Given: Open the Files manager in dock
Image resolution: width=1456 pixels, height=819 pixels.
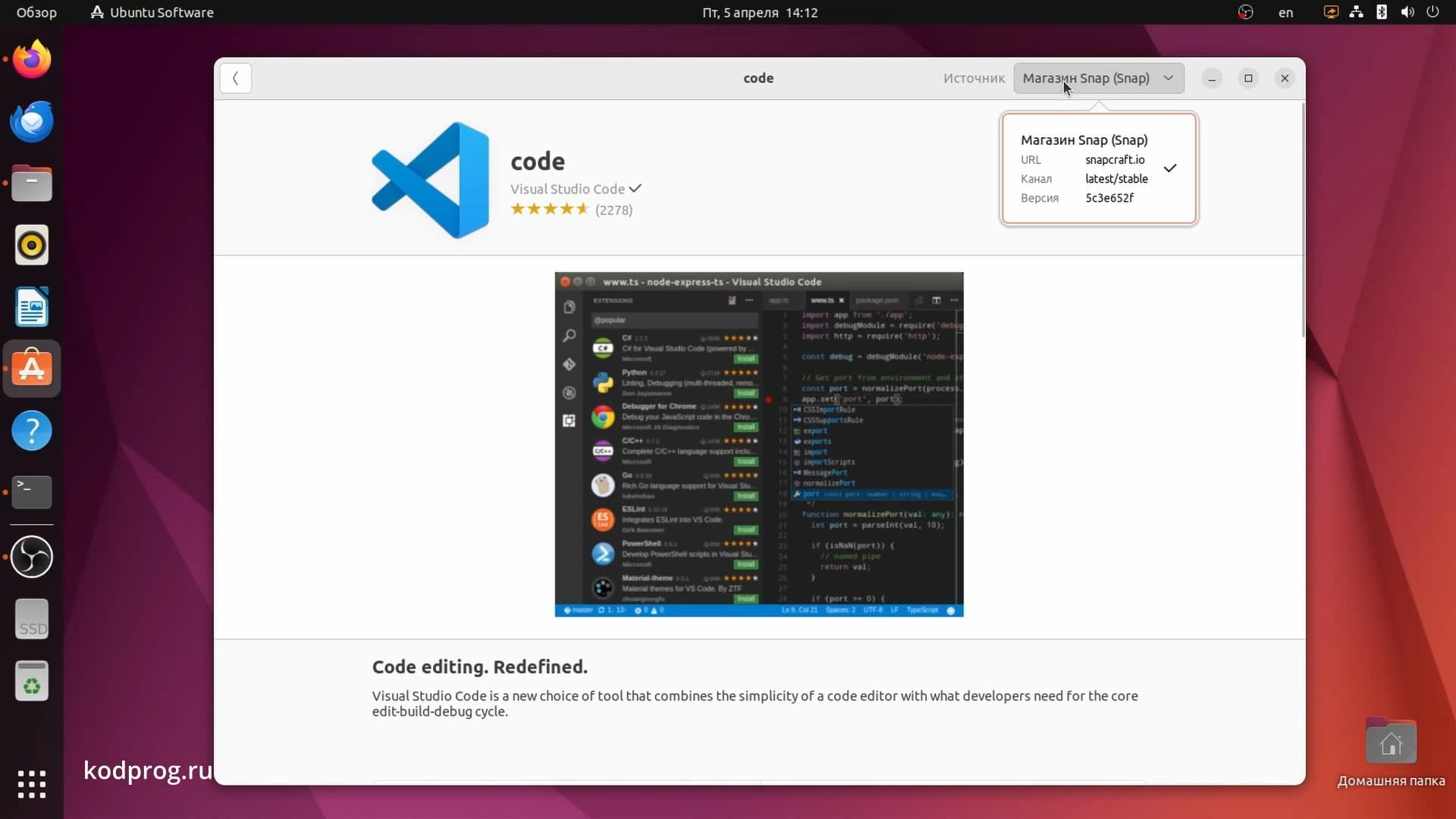Looking at the screenshot, I should pyautogui.click(x=32, y=184).
